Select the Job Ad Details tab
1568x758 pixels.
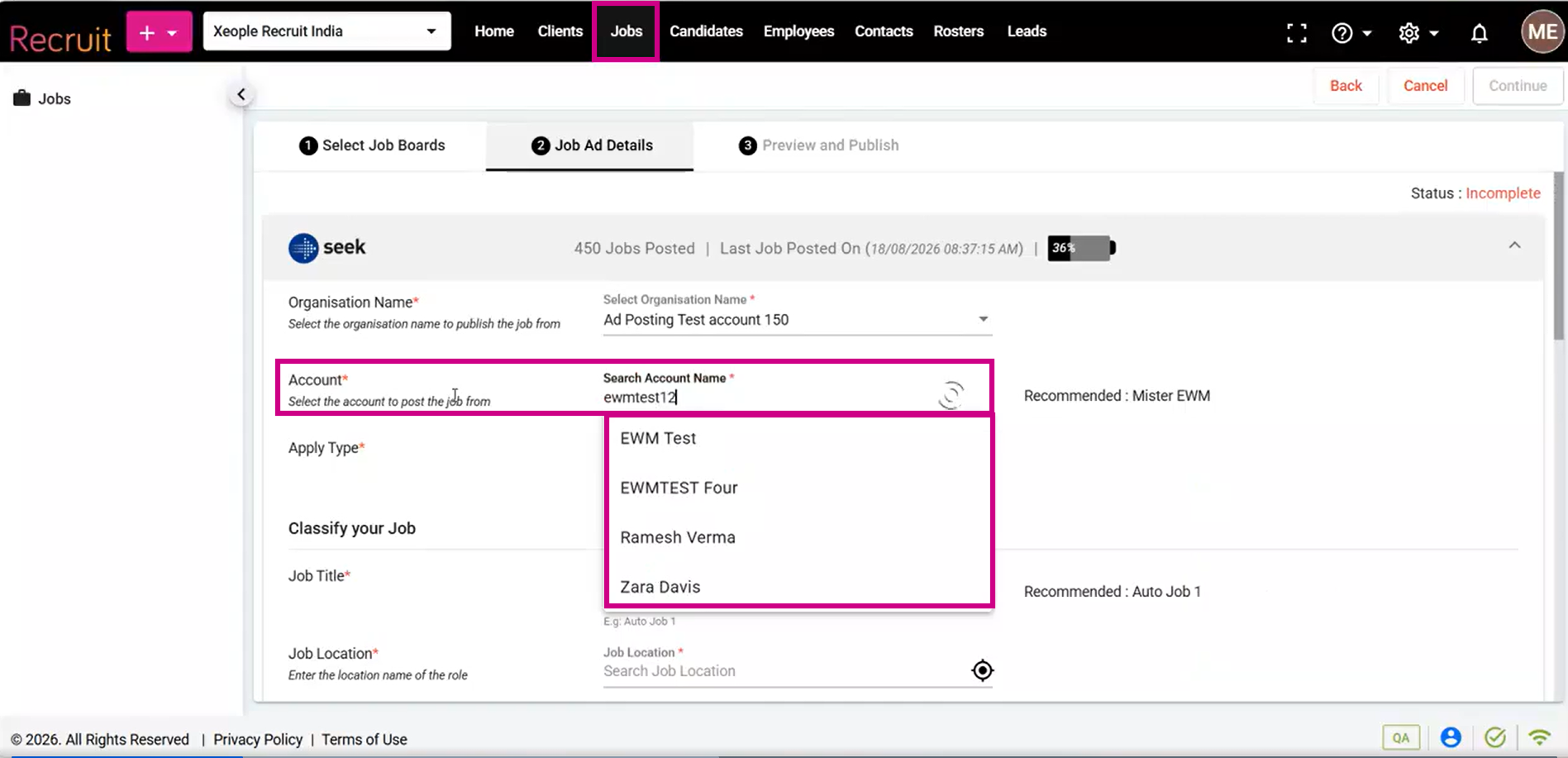click(592, 145)
